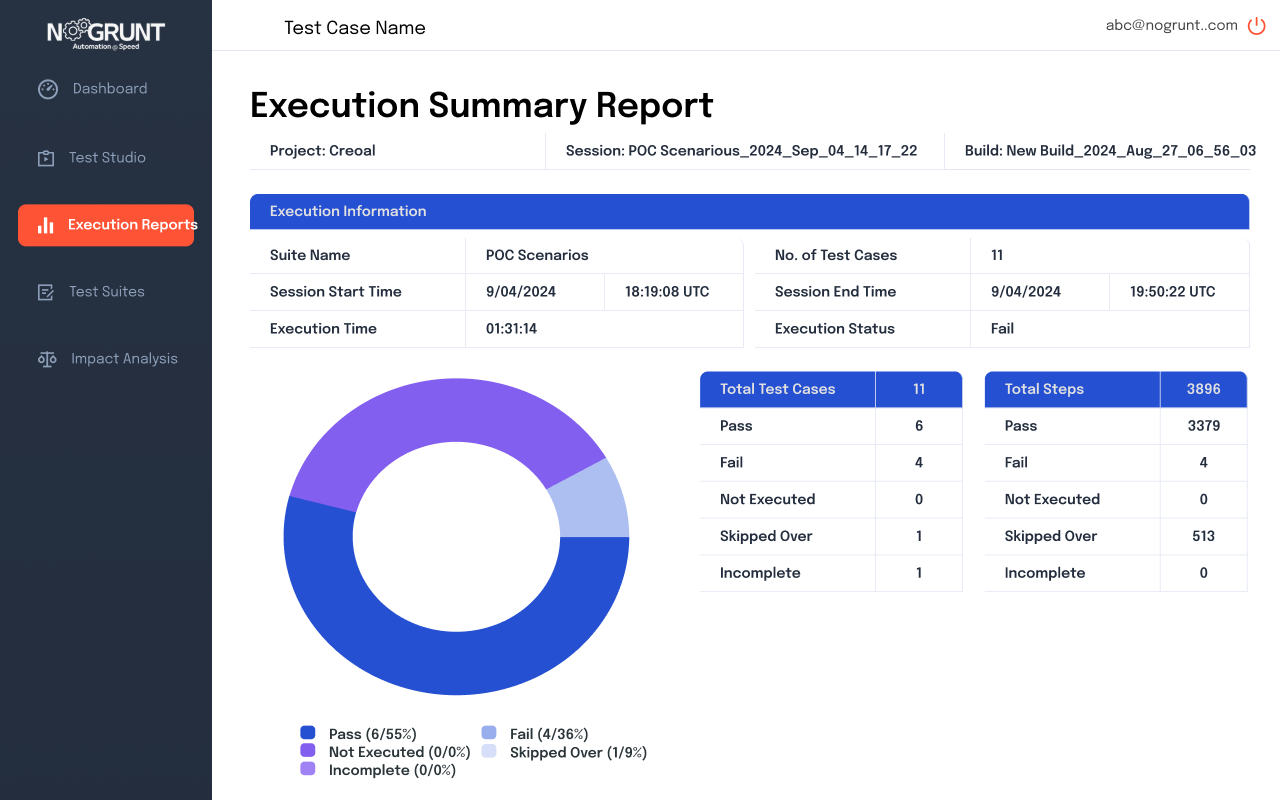Click the Test Suites checklist icon
Image resolution: width=1280 pixels, height=800 pixels.
[x=46, y=292]
